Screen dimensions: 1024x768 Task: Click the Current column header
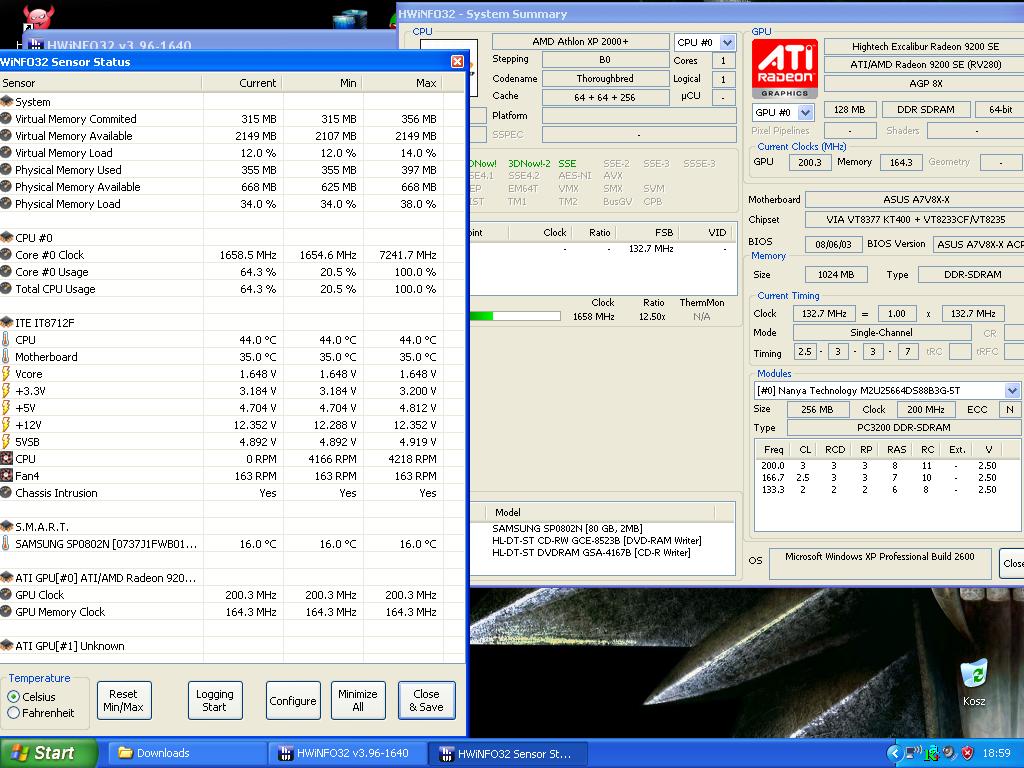[x=242, y=83]
